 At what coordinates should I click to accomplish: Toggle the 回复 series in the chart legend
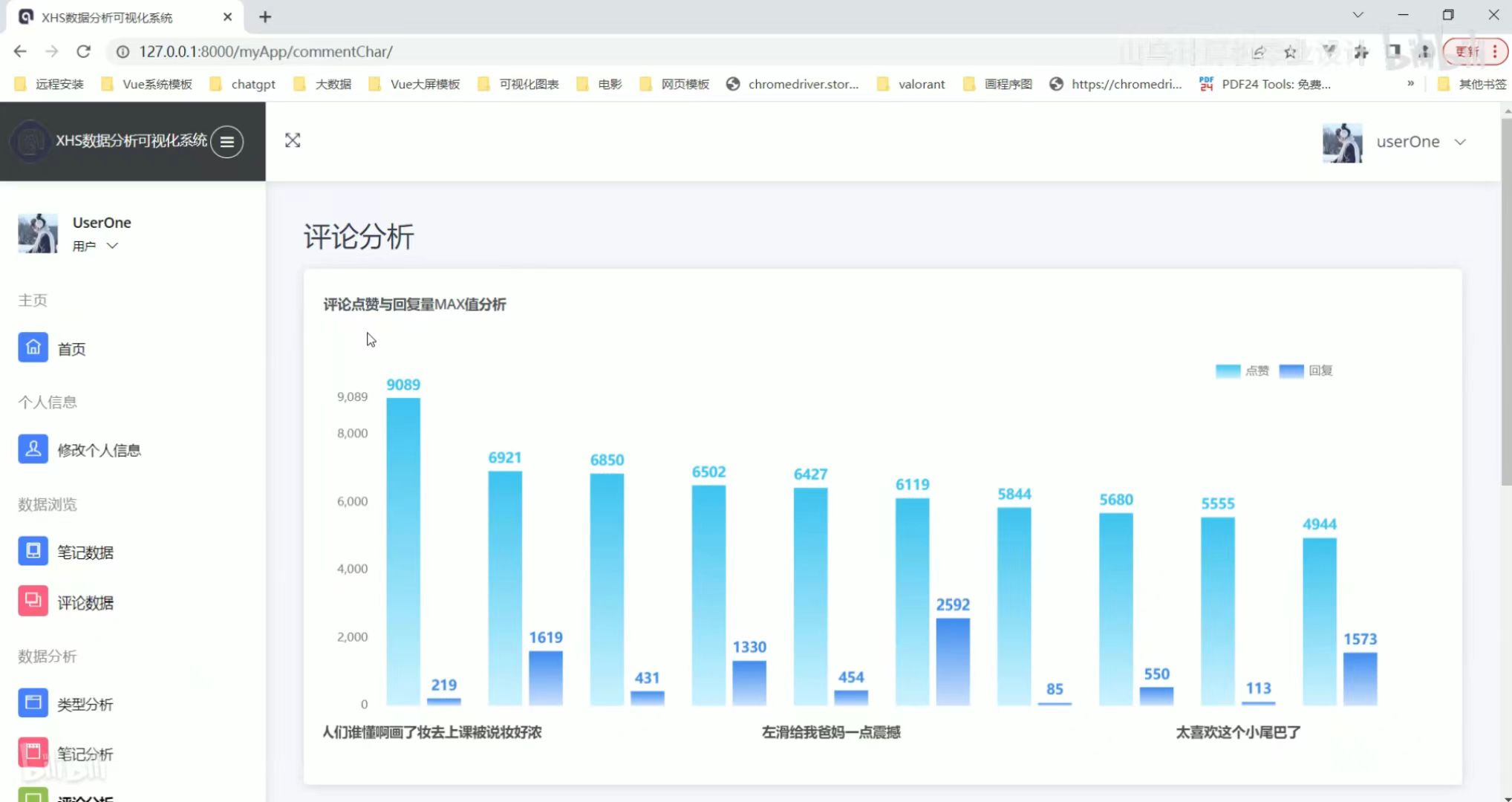tap(1306, 371)
